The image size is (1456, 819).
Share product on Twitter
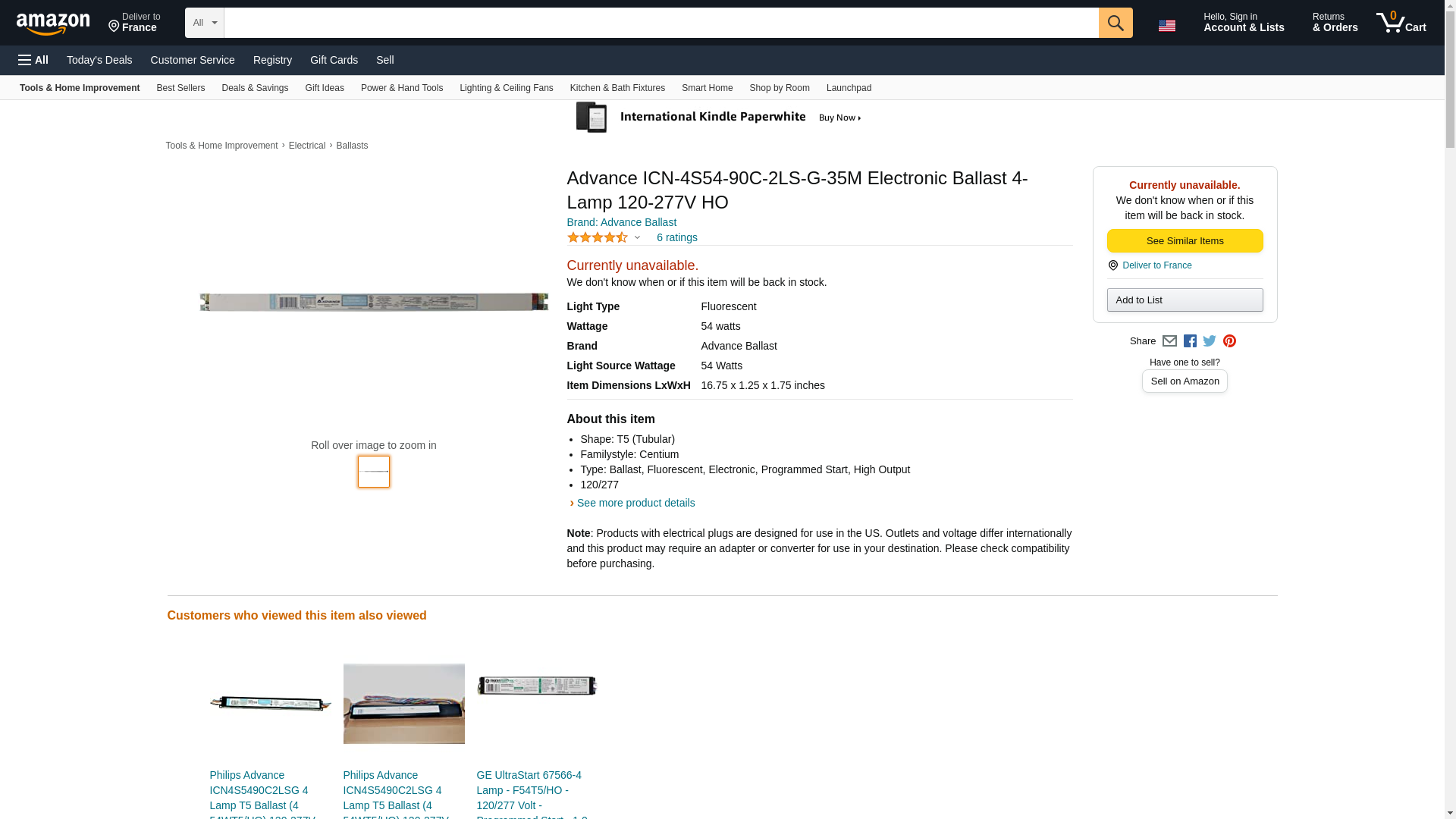(1210, 341)
